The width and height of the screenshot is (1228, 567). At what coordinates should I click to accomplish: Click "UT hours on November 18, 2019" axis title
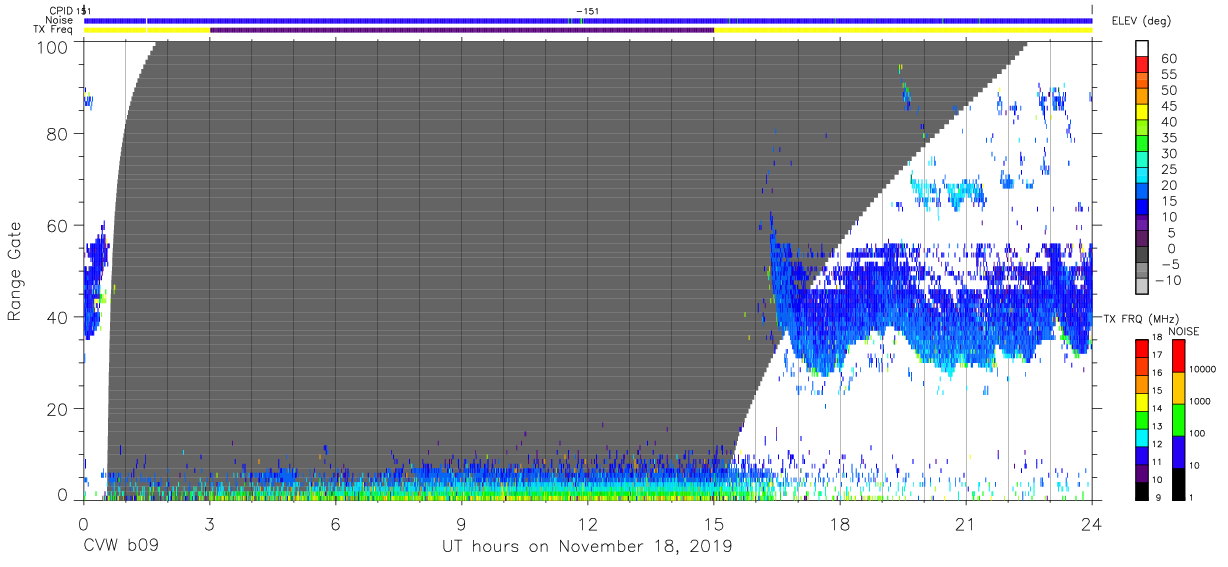587,546
